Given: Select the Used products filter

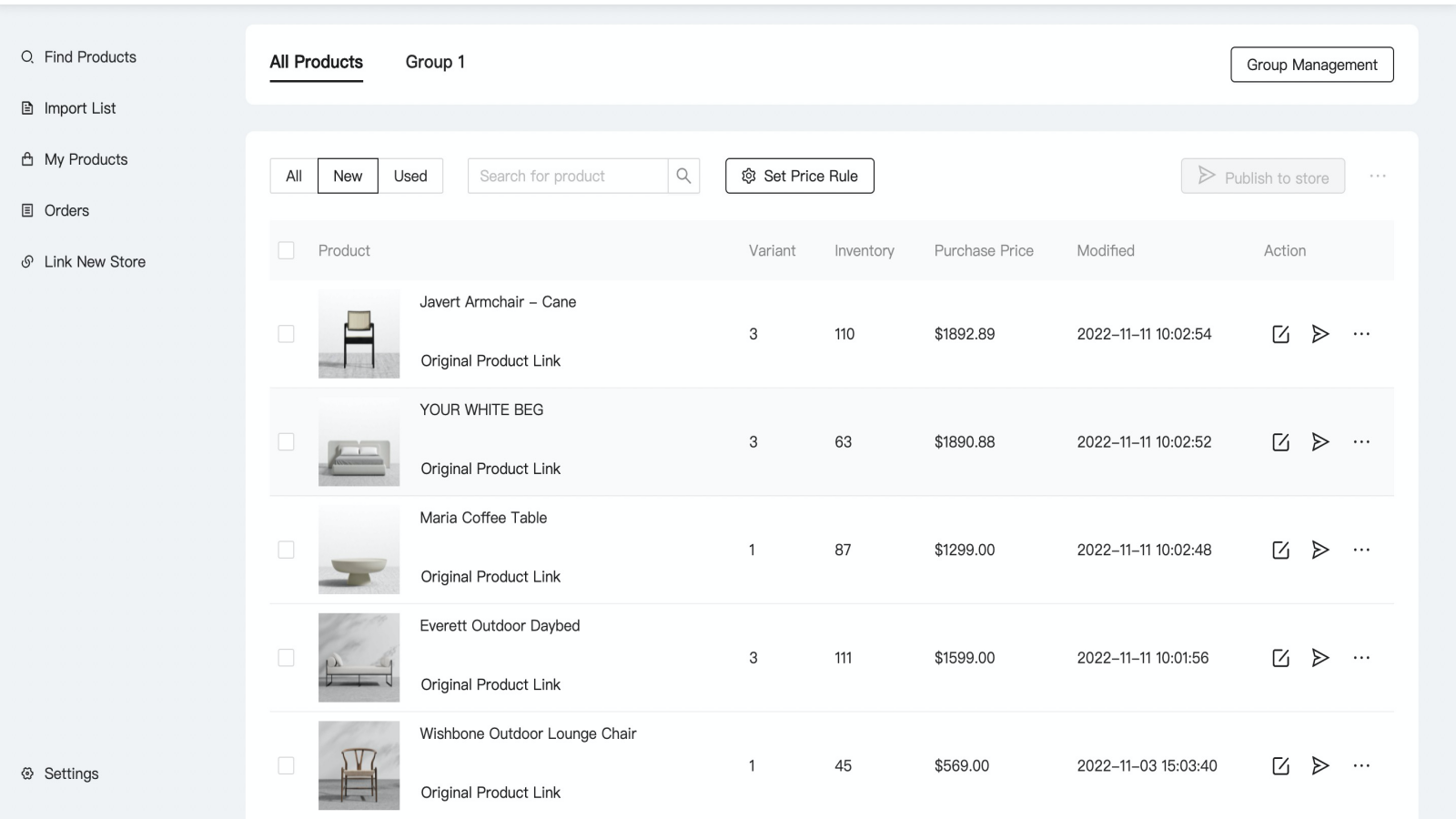Looking at the screenshot, I should point(410,176).
